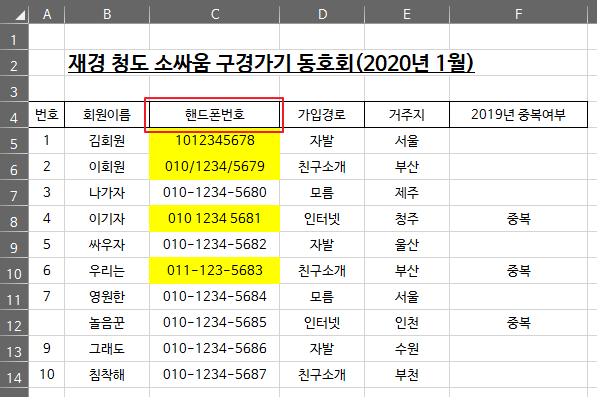Click yellow cell 010/1234/5679
597x397 pixels.
coord(215,166)
